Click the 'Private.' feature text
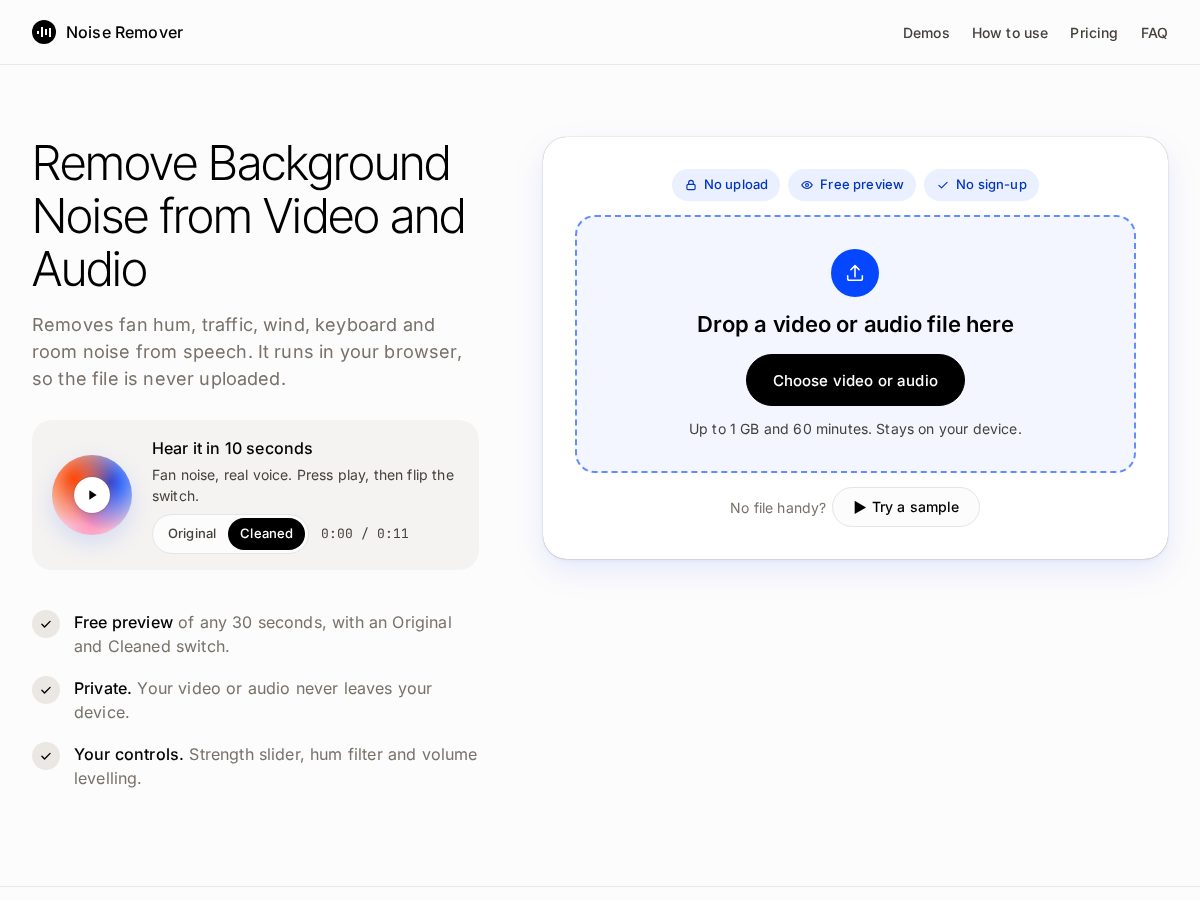The image size is (1200, 900). pyautogui.click(x=103, y=688)
